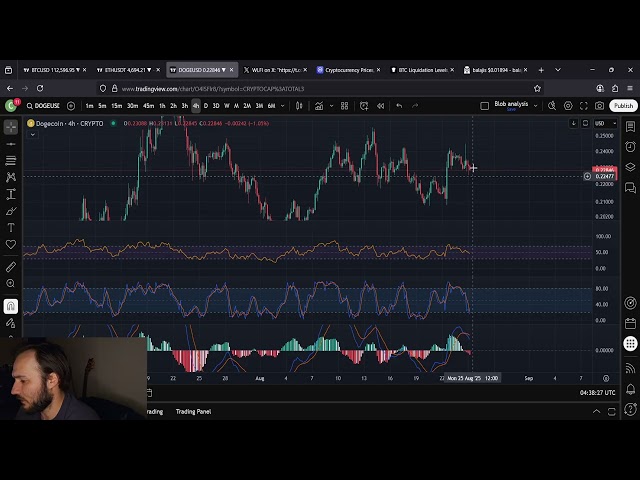Open the watchlist panel icon

pyautogui.click(x=630, y=127)
